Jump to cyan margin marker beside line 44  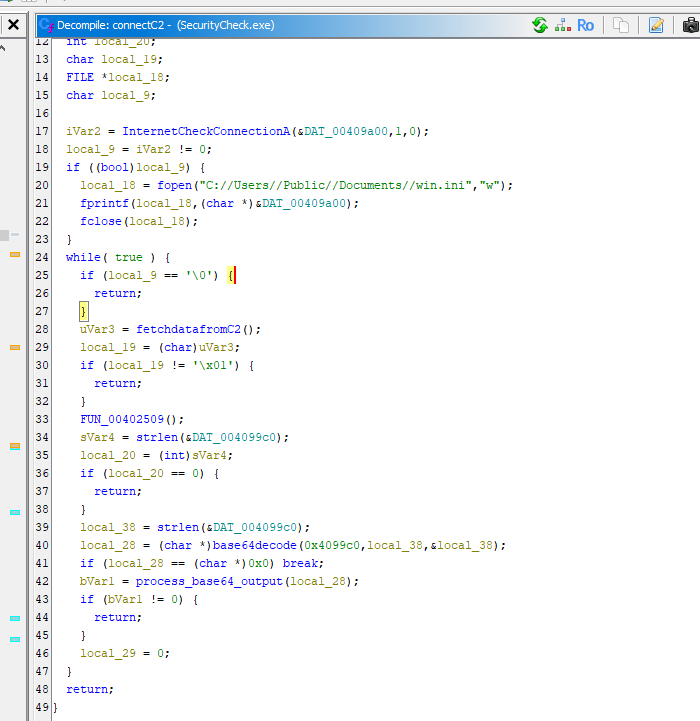click(15, 618)
